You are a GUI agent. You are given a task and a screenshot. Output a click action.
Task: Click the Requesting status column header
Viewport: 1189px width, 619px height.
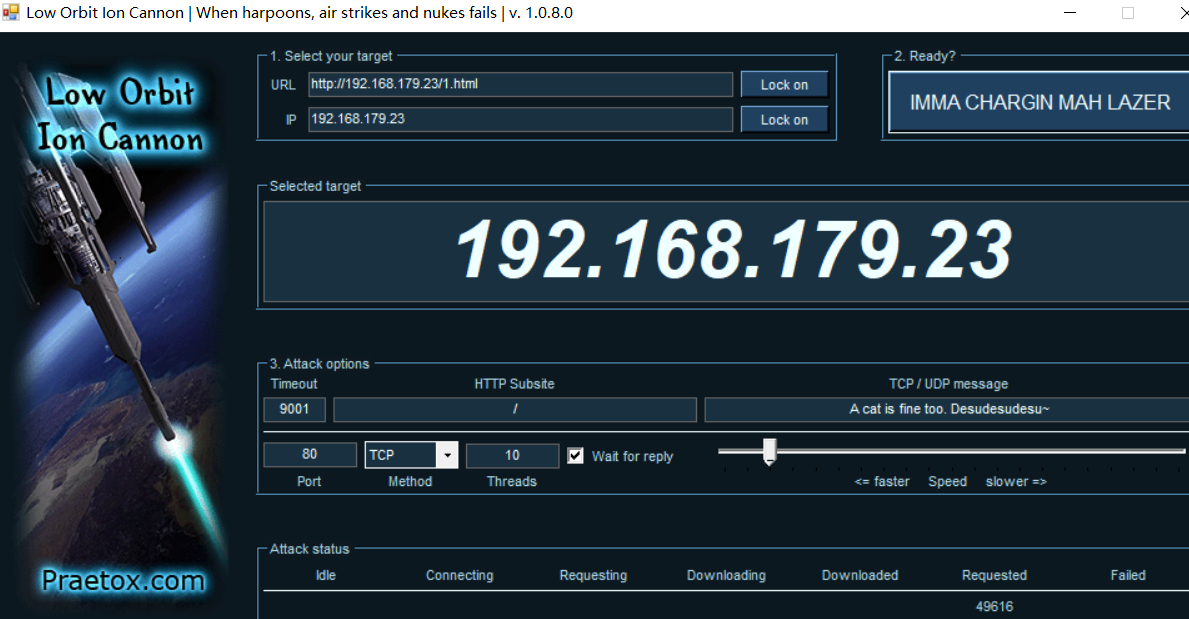click(593, 575)
